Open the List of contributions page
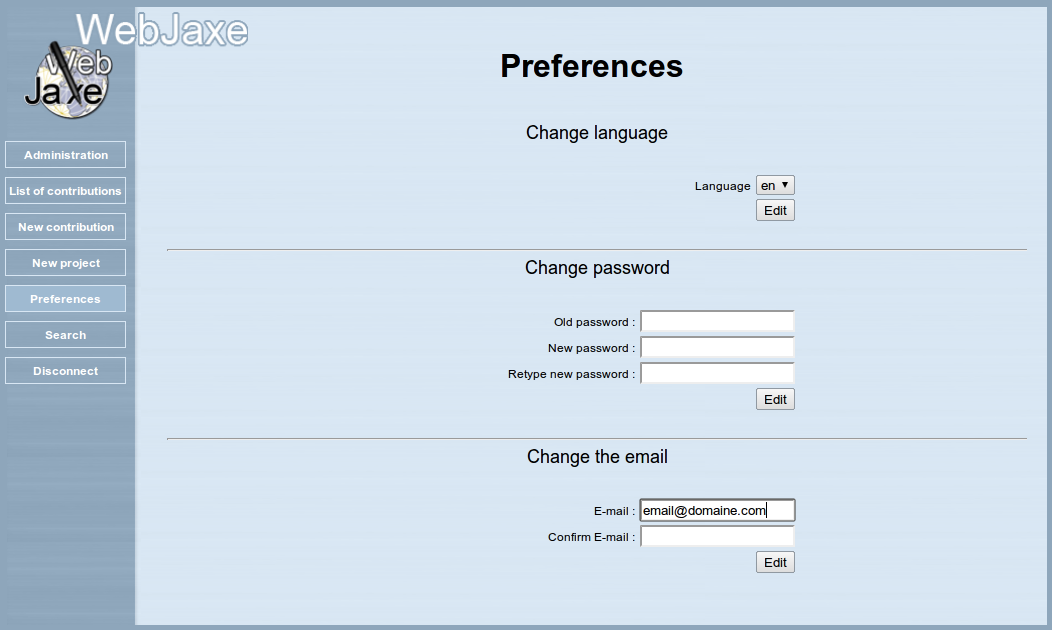Image resolution: width=1052 pixels, height=630 pixels. point(65,191)
